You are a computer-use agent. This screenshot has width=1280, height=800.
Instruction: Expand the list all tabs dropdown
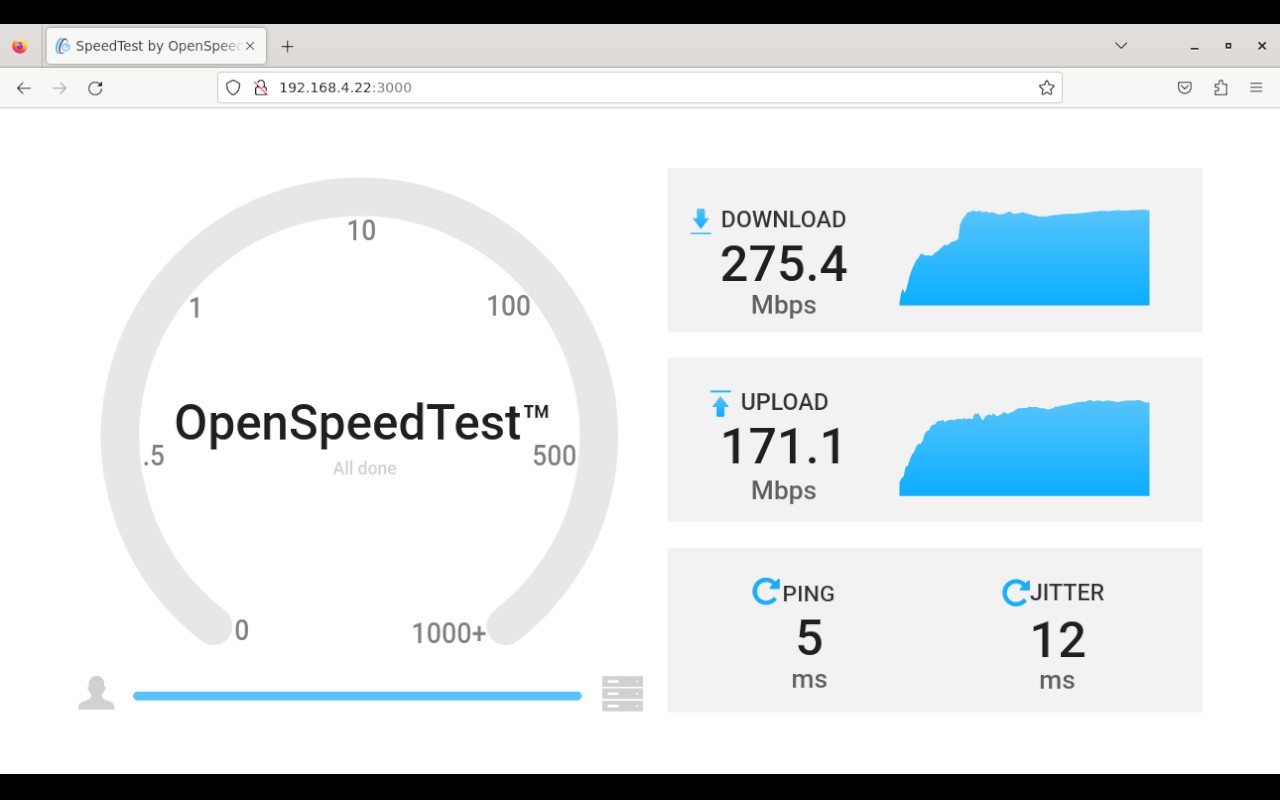pyautogui.click(x=1121, y=46)
